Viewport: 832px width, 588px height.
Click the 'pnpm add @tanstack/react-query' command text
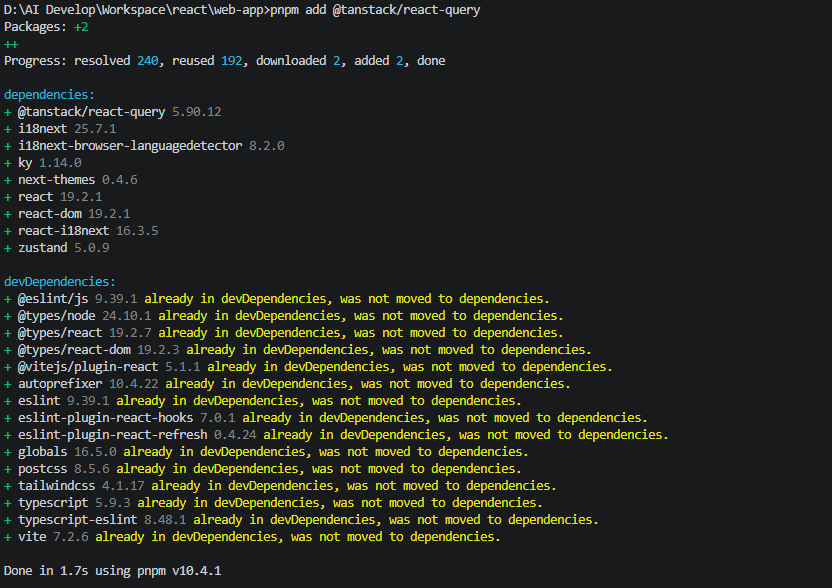tap(375, 10)
